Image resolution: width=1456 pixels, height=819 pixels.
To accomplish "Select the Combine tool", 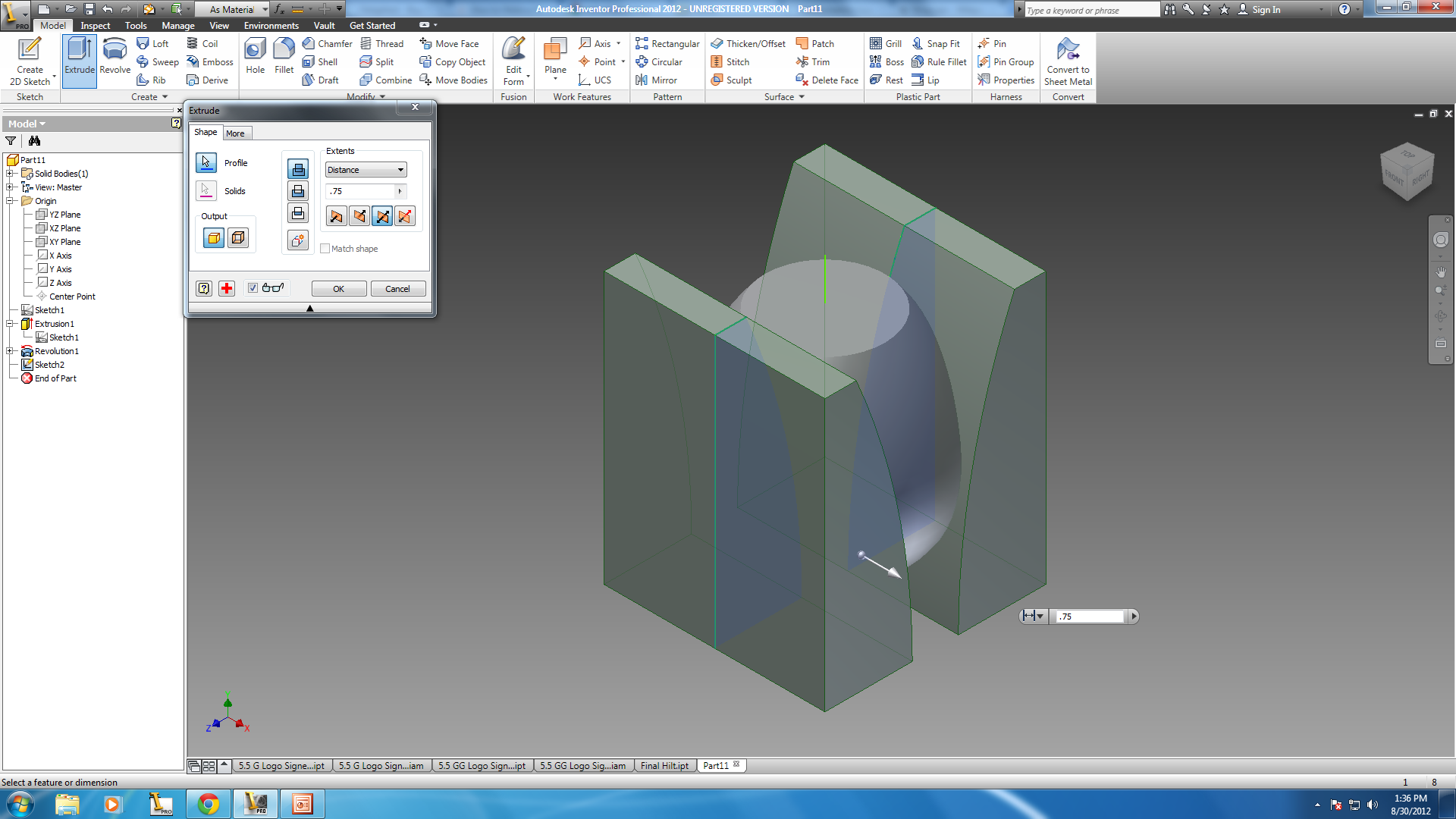I will [386, 80].
